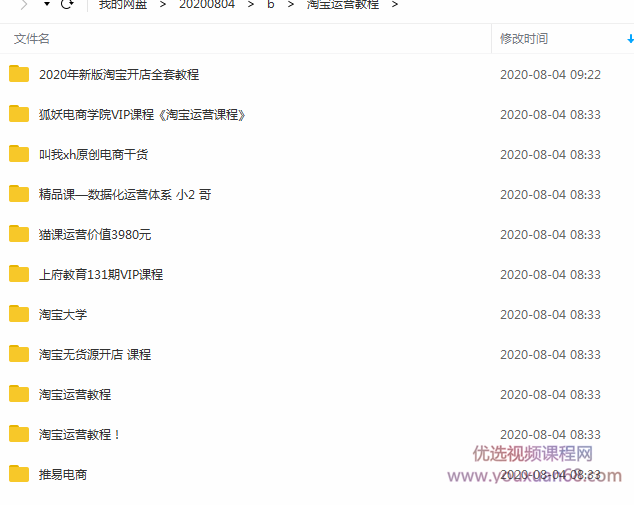Click folder icon of 淘宝运营教程 without exclamation
634x505 pixels.
click(x=19, y=394)
